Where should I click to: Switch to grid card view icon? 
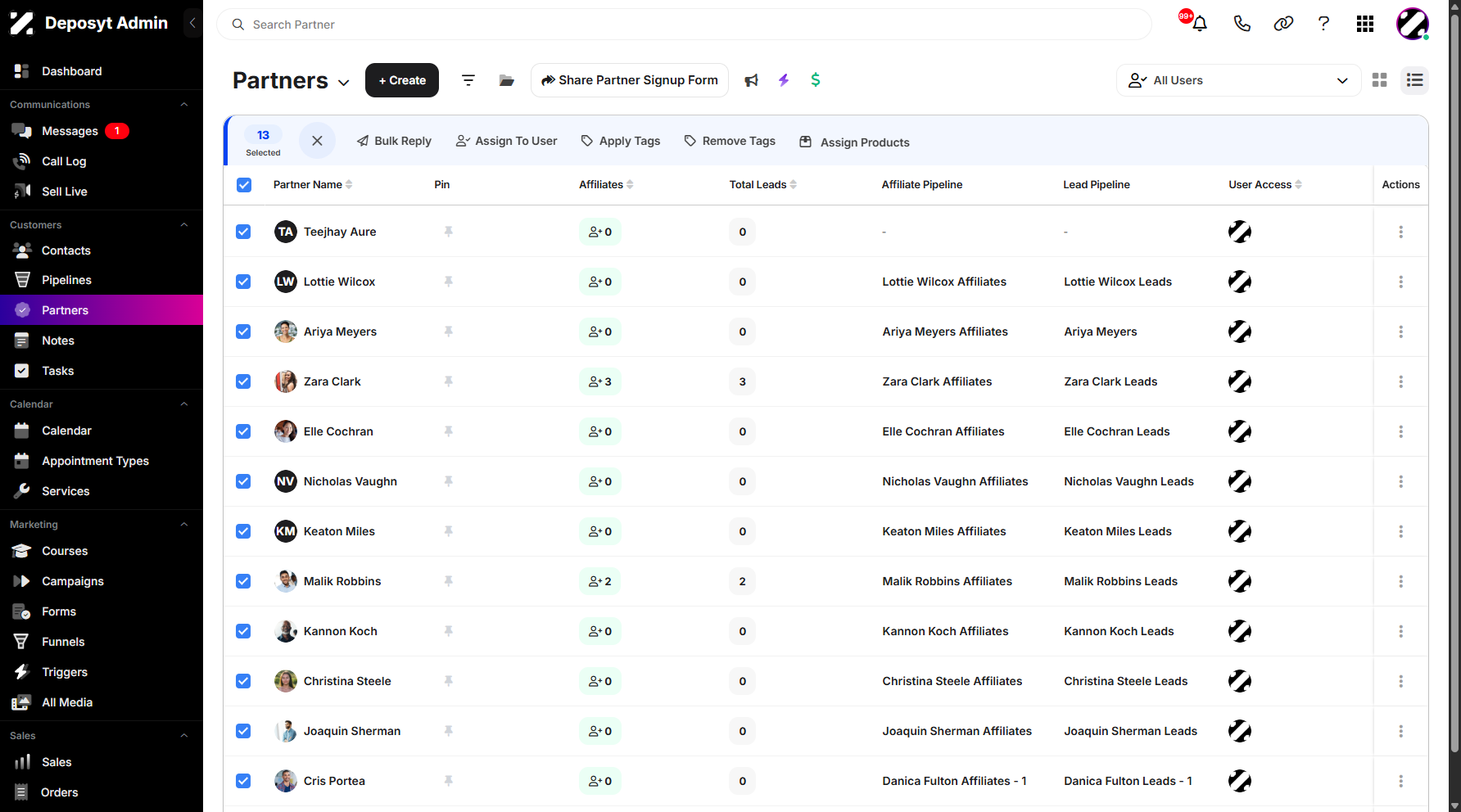pos(1380,80)
